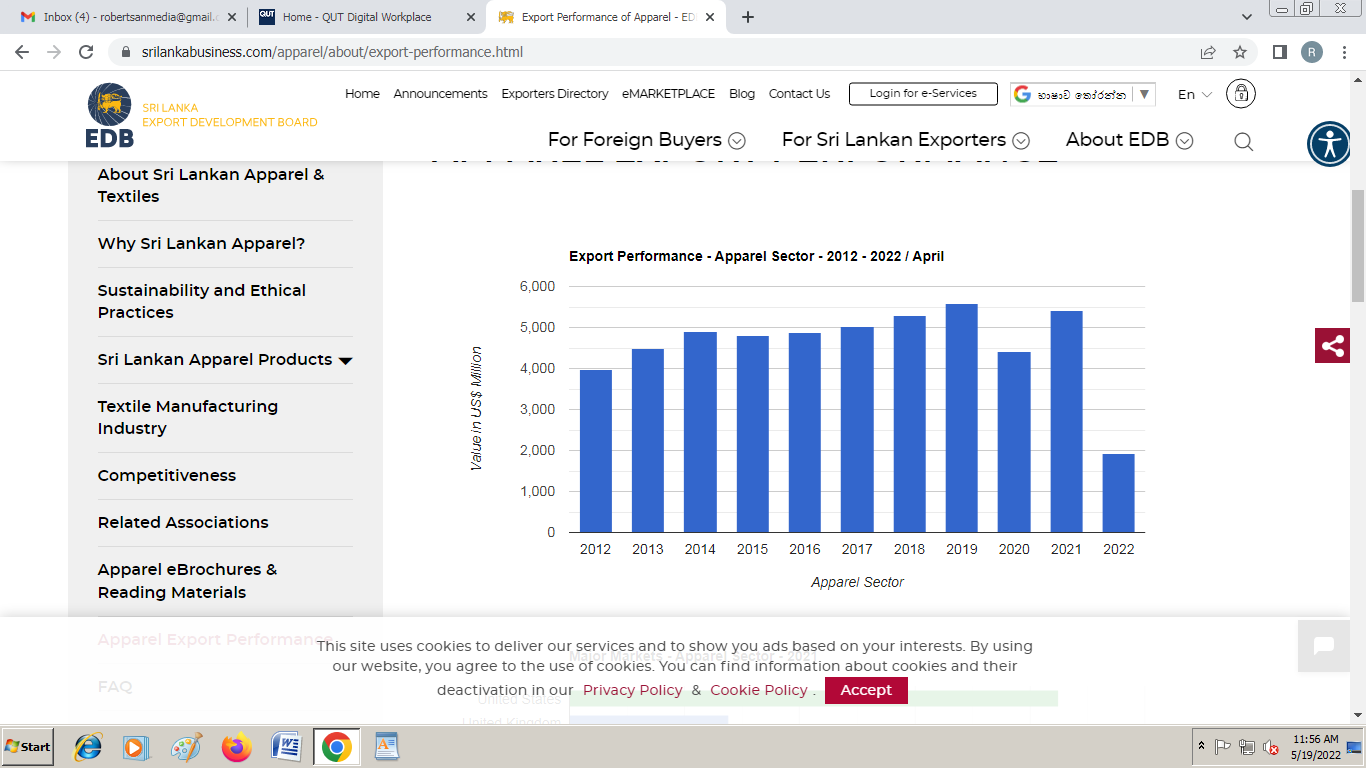
Task: Open the Contact Us link
Action: pyautogui.click(x=799, y=94)
